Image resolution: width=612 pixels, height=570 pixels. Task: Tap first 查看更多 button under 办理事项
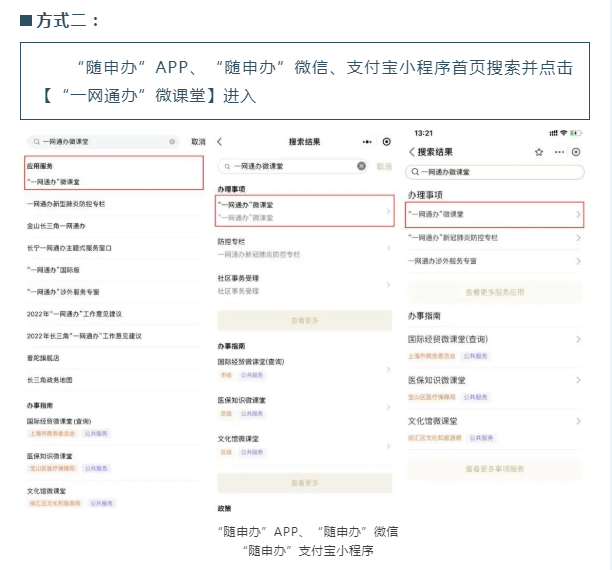(x=304, y=321)
